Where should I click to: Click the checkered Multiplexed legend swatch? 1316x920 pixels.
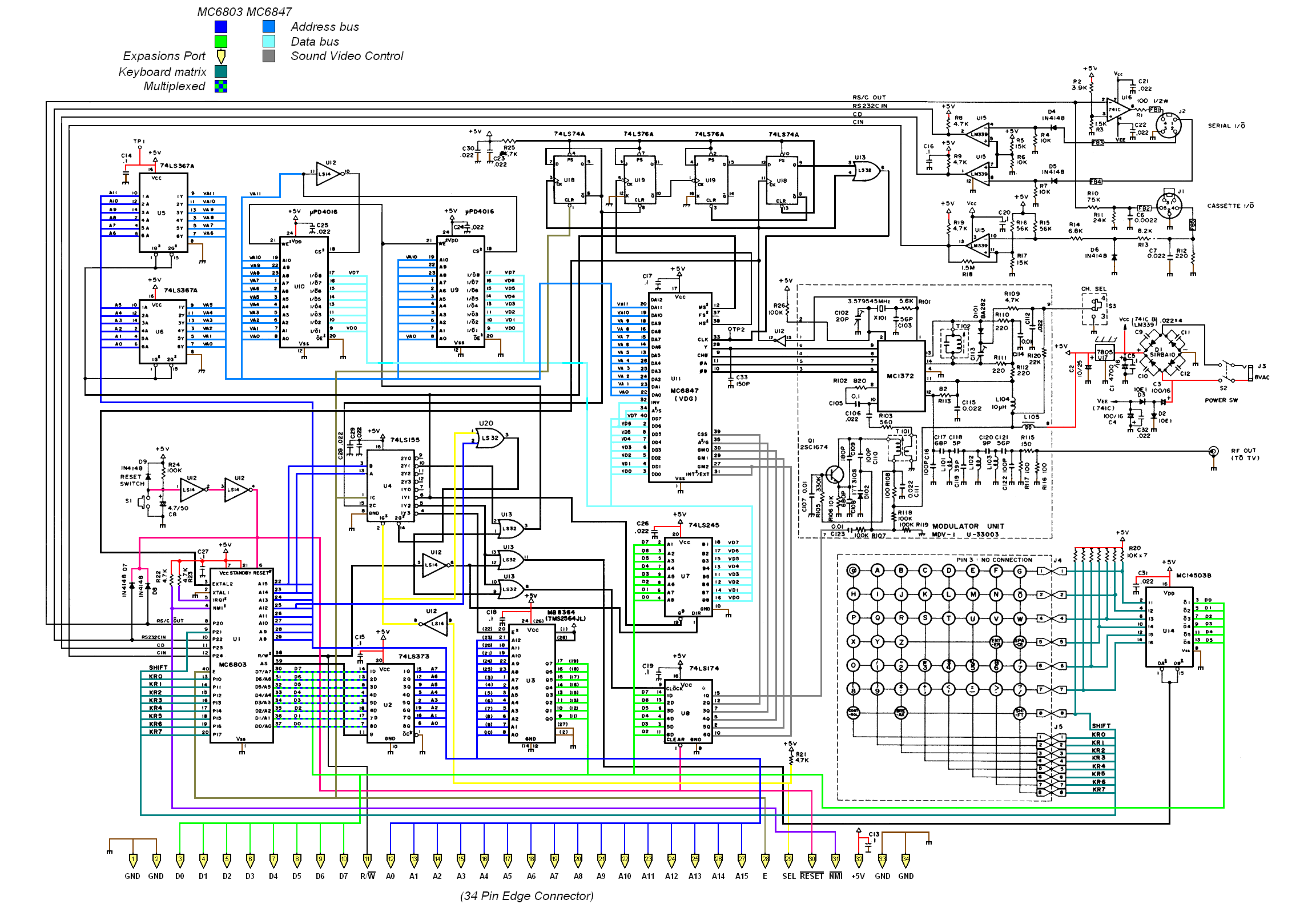[x=221, y=86]
